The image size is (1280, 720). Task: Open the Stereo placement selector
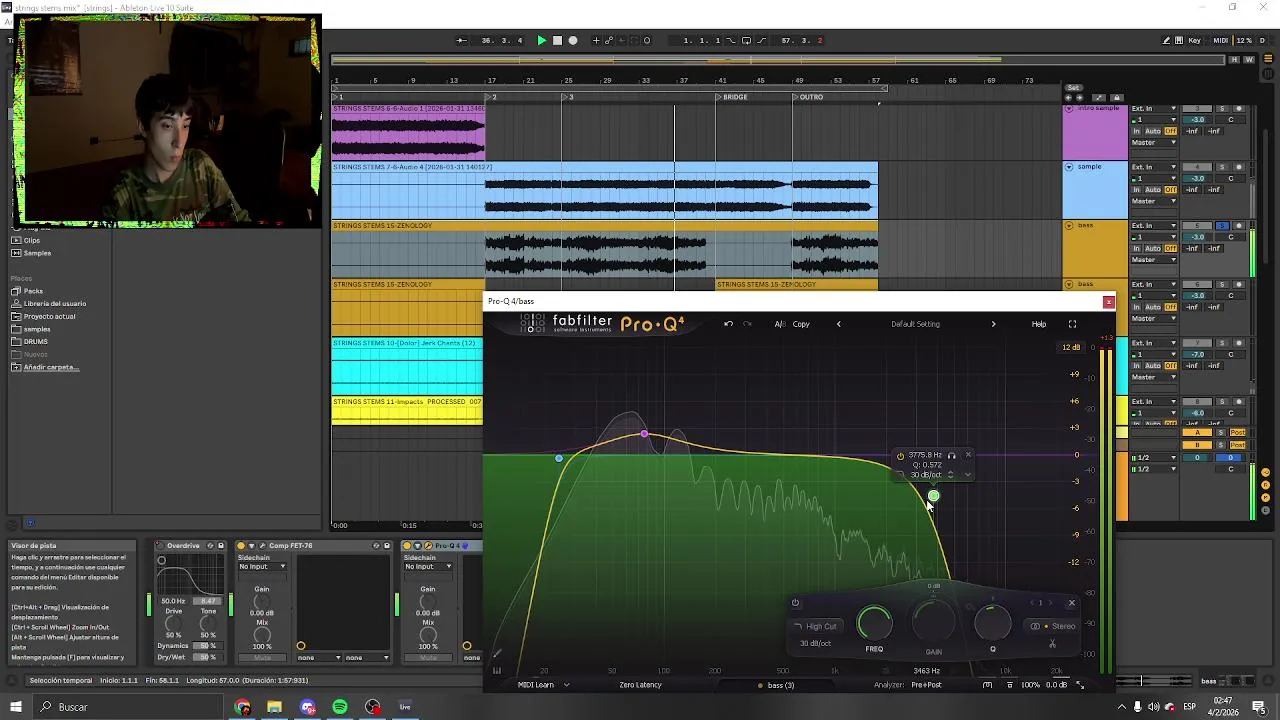(x=1054, y=626)
